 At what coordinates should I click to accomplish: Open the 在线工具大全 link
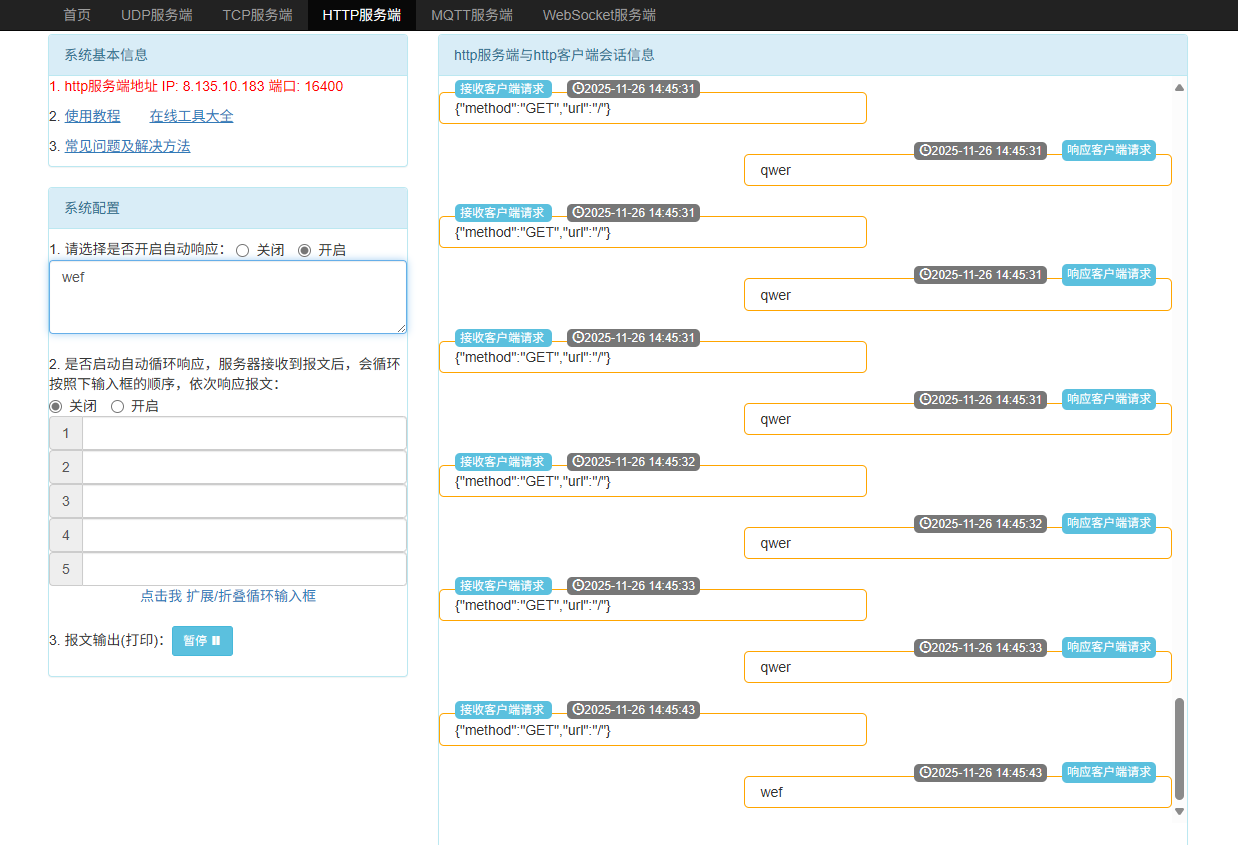pos(191,116)
